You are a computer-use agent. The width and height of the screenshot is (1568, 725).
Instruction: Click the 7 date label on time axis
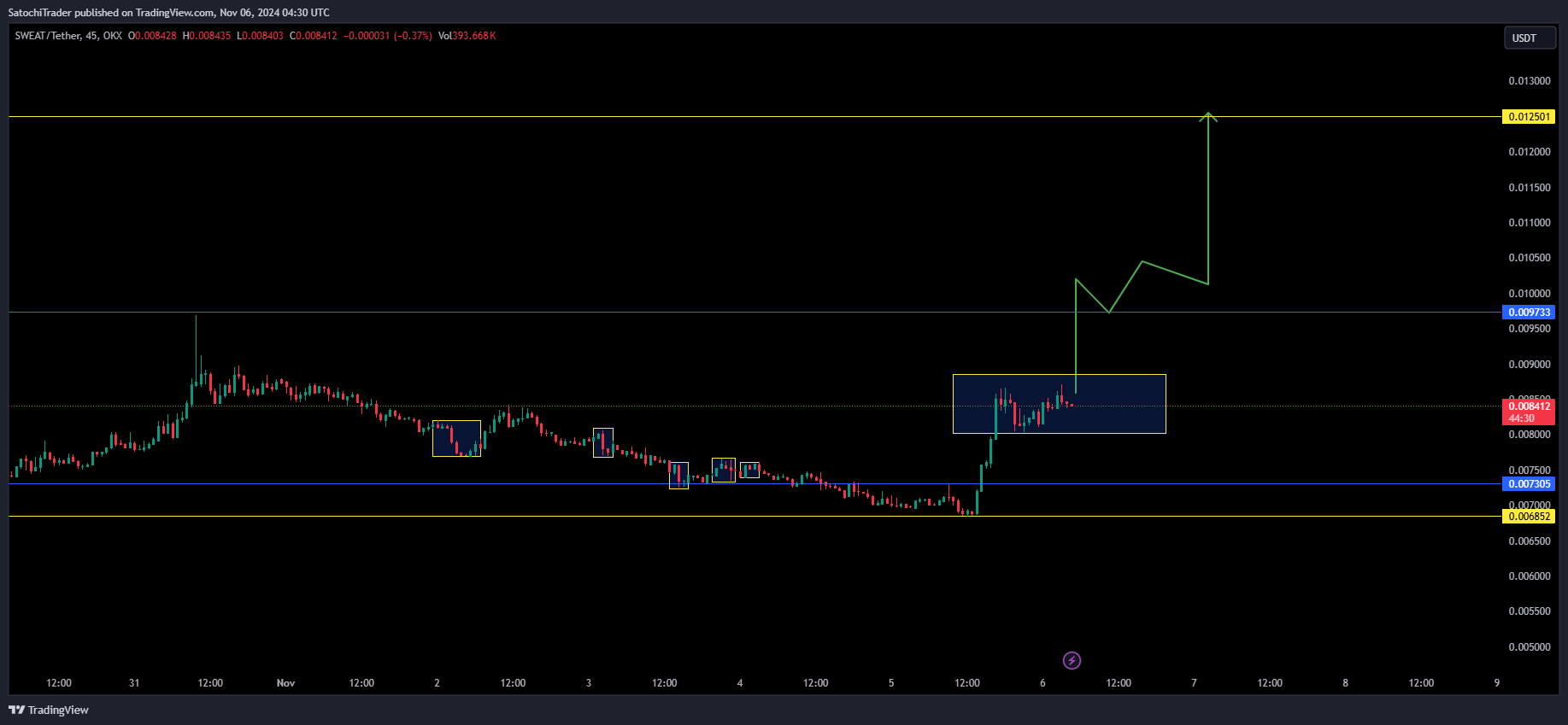1194,683
